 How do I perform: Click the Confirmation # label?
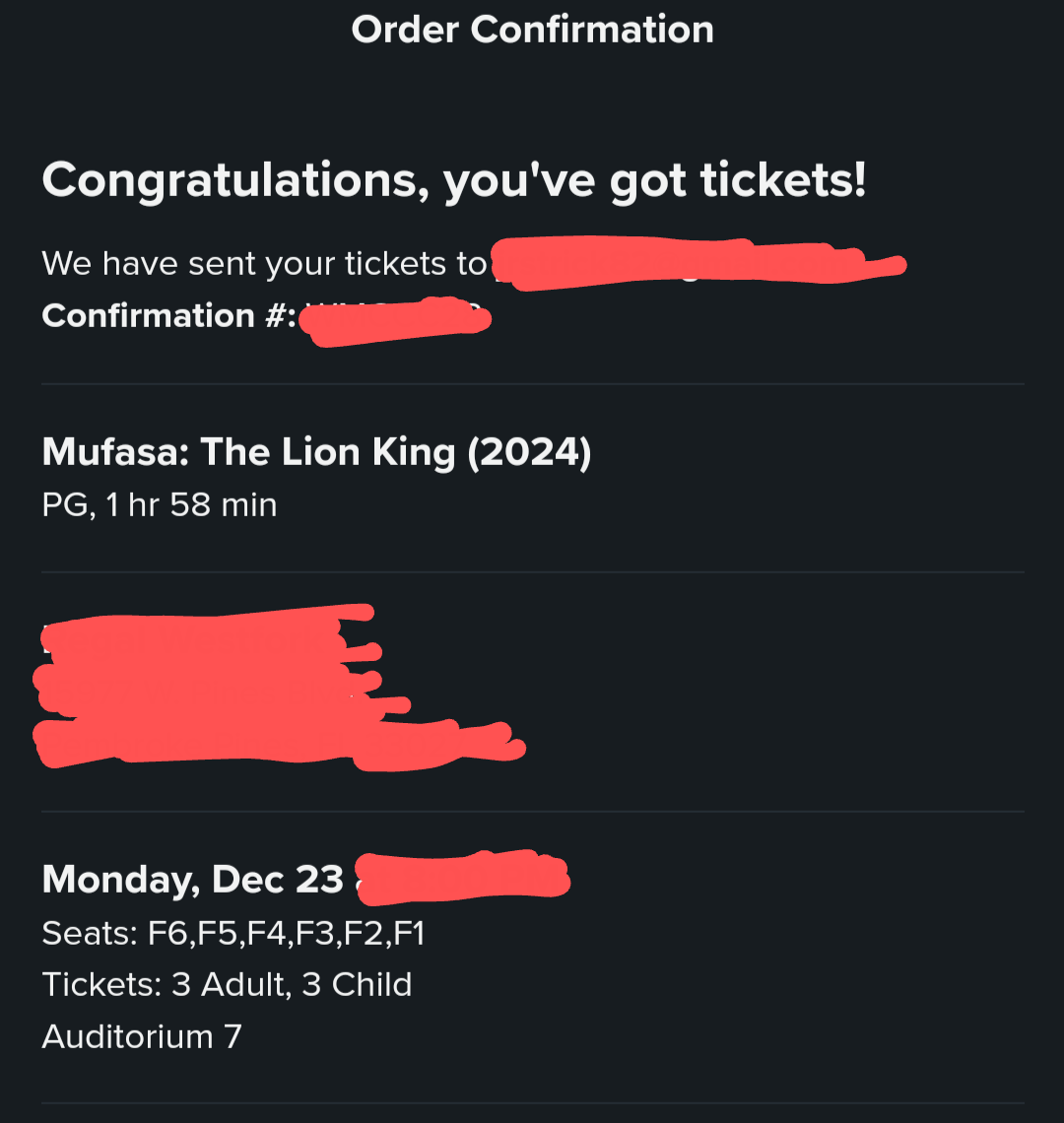[169, 316]
